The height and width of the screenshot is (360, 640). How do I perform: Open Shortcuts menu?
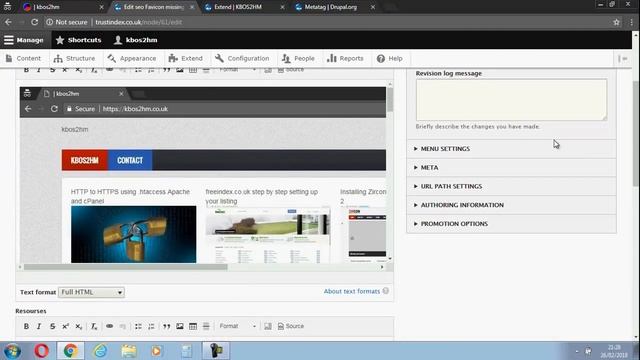tap(78, 40)
